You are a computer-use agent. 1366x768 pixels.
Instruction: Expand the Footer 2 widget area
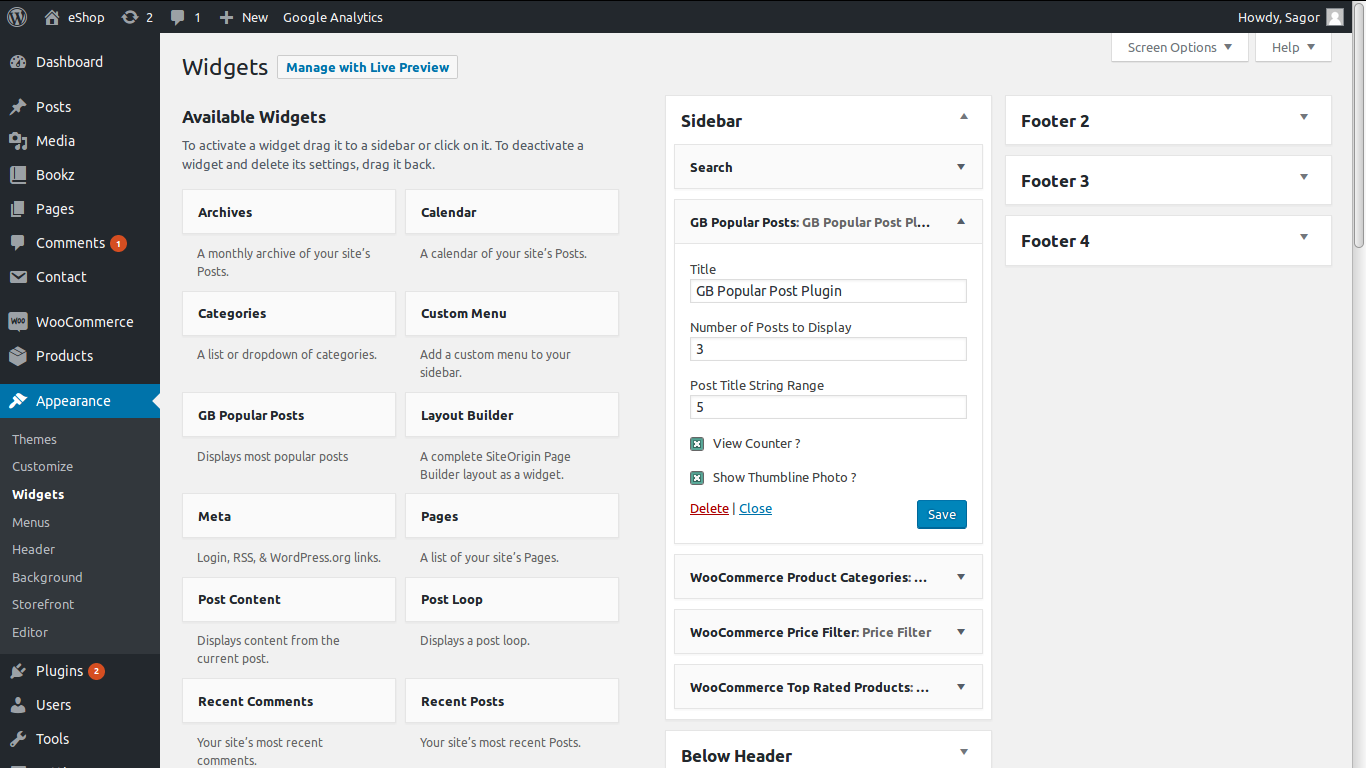[x=1303, y=118]
